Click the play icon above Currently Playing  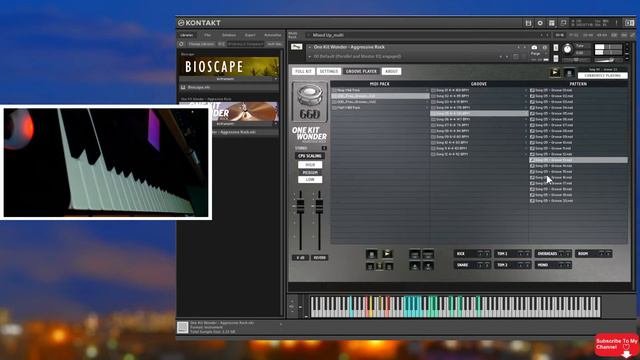[555, 73]
